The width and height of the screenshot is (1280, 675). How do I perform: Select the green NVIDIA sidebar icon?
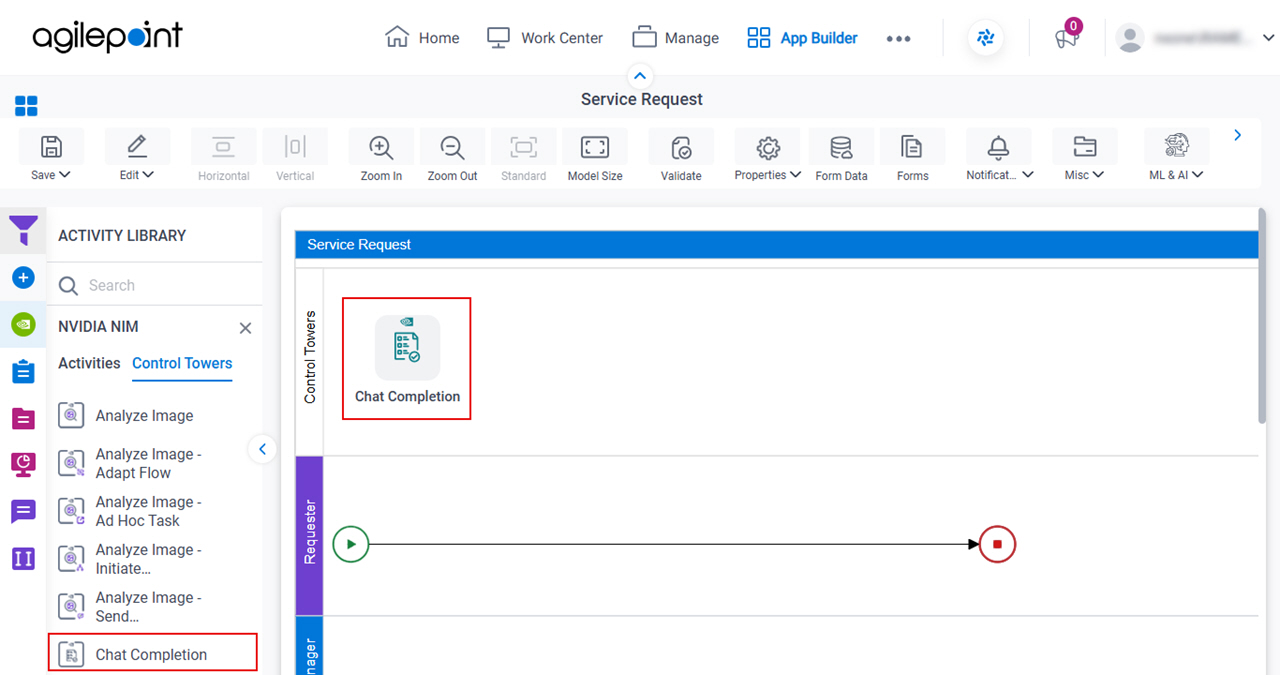[23, 324]
